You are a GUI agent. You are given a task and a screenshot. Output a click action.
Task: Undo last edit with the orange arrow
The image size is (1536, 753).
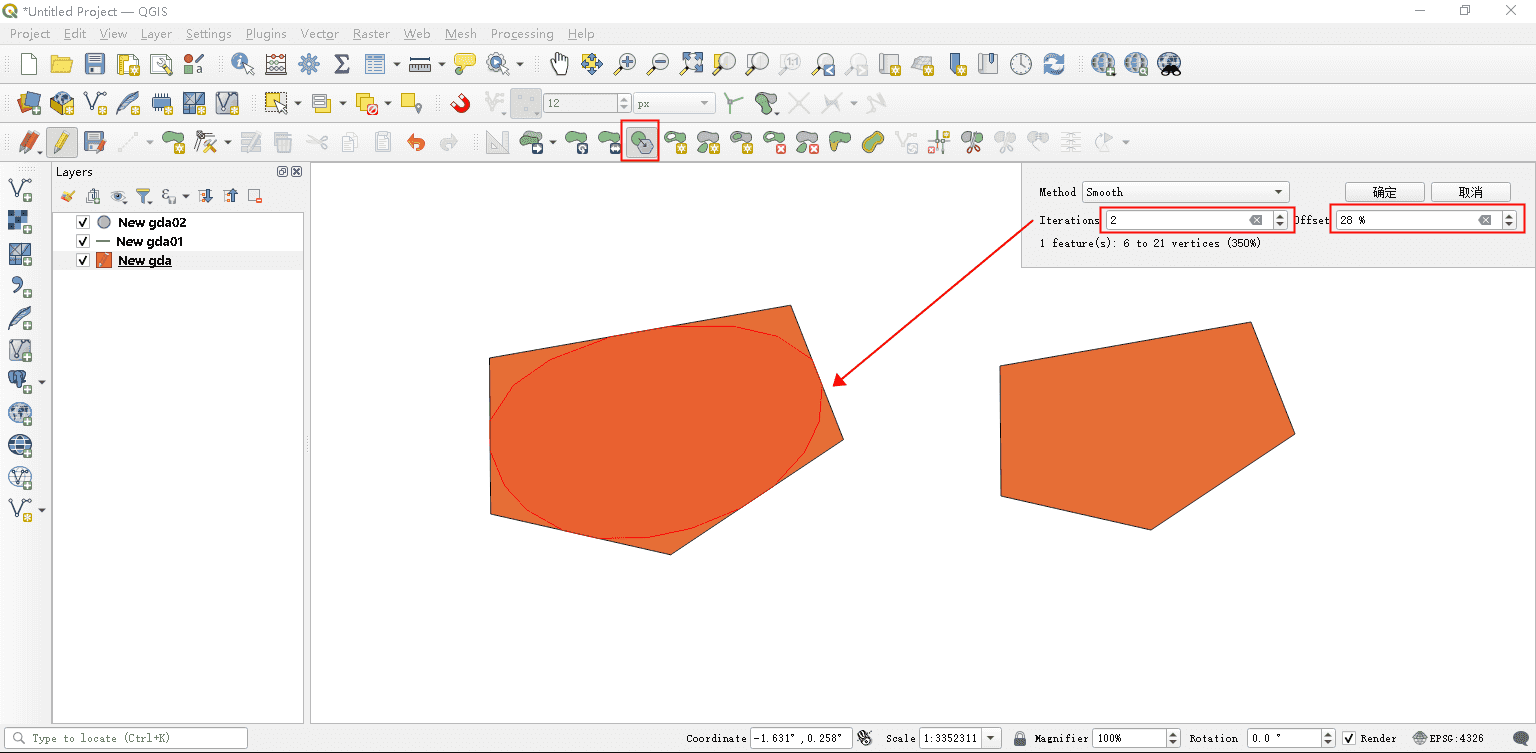416,142
